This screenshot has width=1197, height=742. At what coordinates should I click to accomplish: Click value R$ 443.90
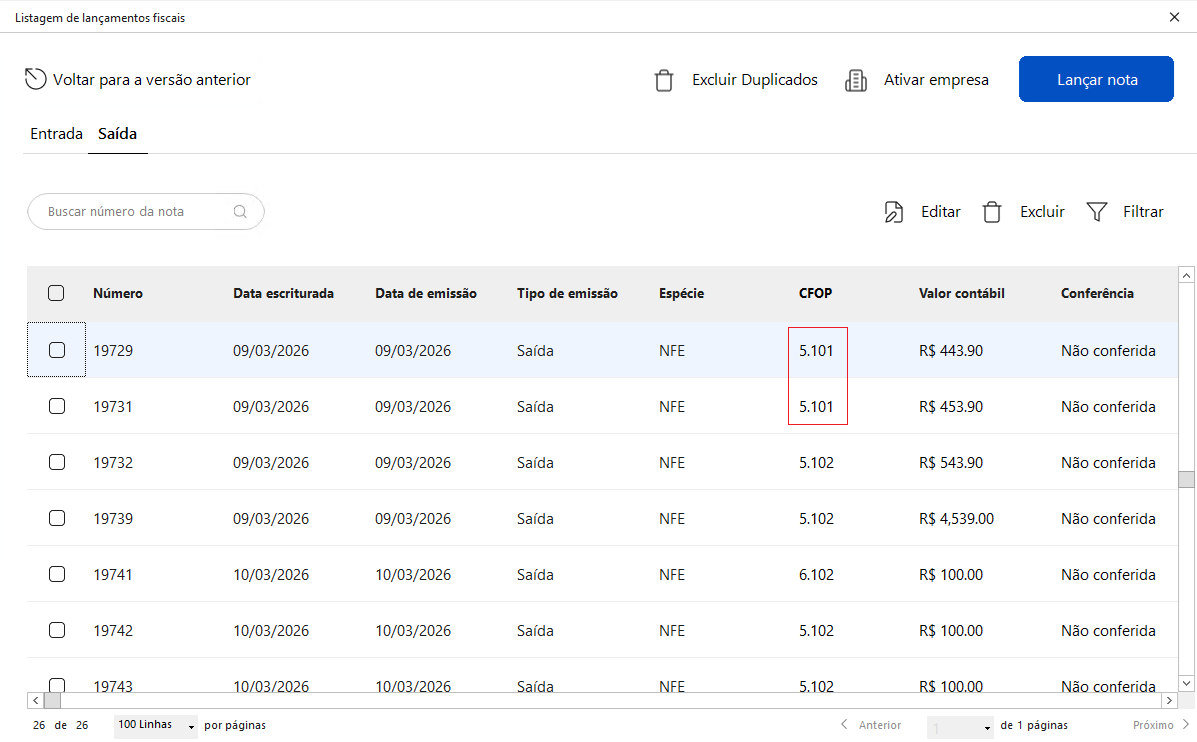point(950,350)
